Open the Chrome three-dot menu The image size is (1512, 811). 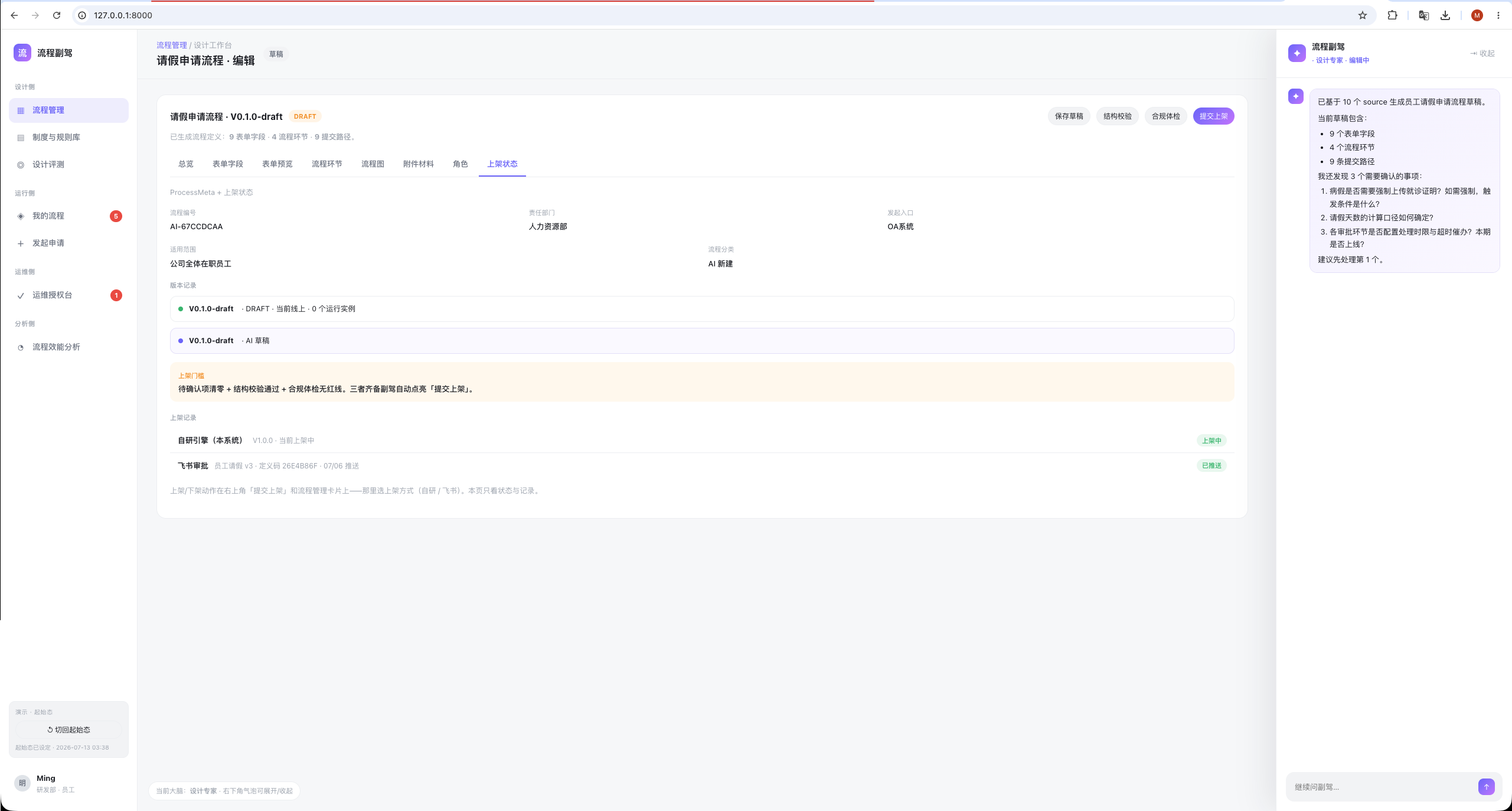tap(1498, 15)
